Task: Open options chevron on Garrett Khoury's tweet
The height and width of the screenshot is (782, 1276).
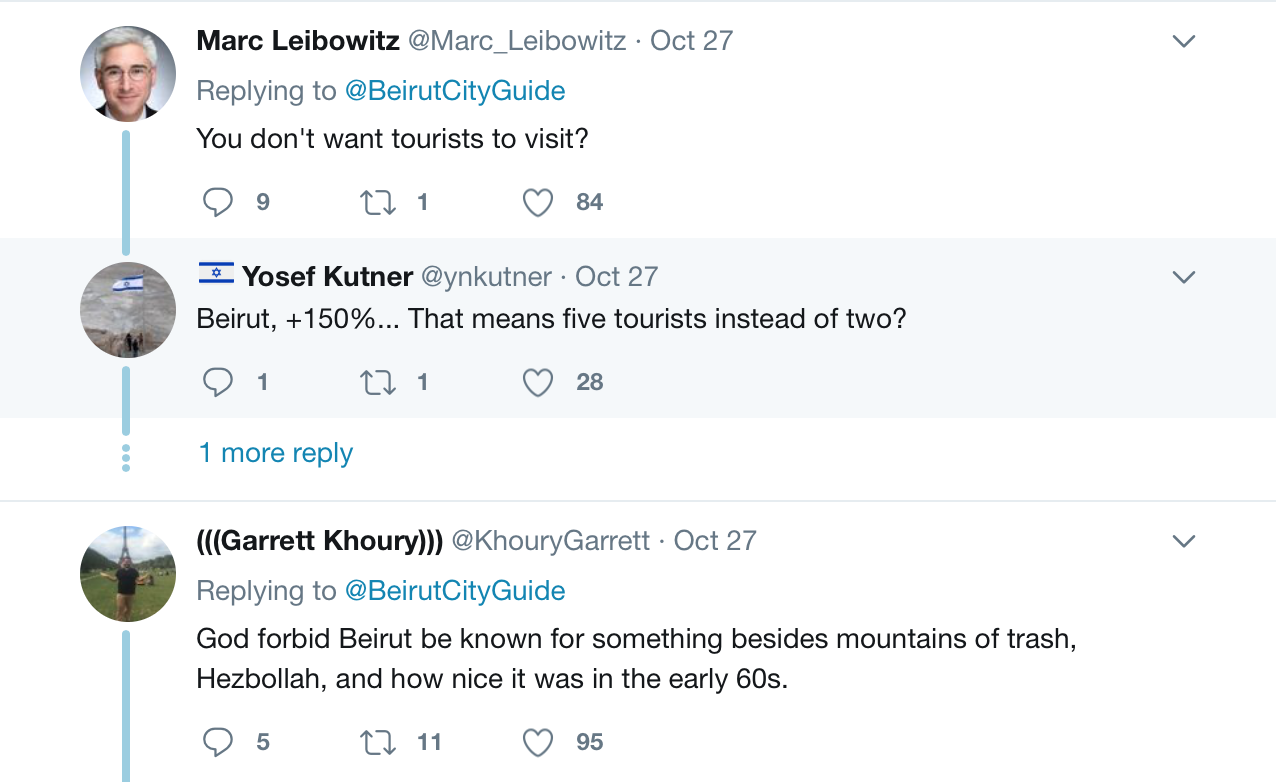Action: [1184, 541]
